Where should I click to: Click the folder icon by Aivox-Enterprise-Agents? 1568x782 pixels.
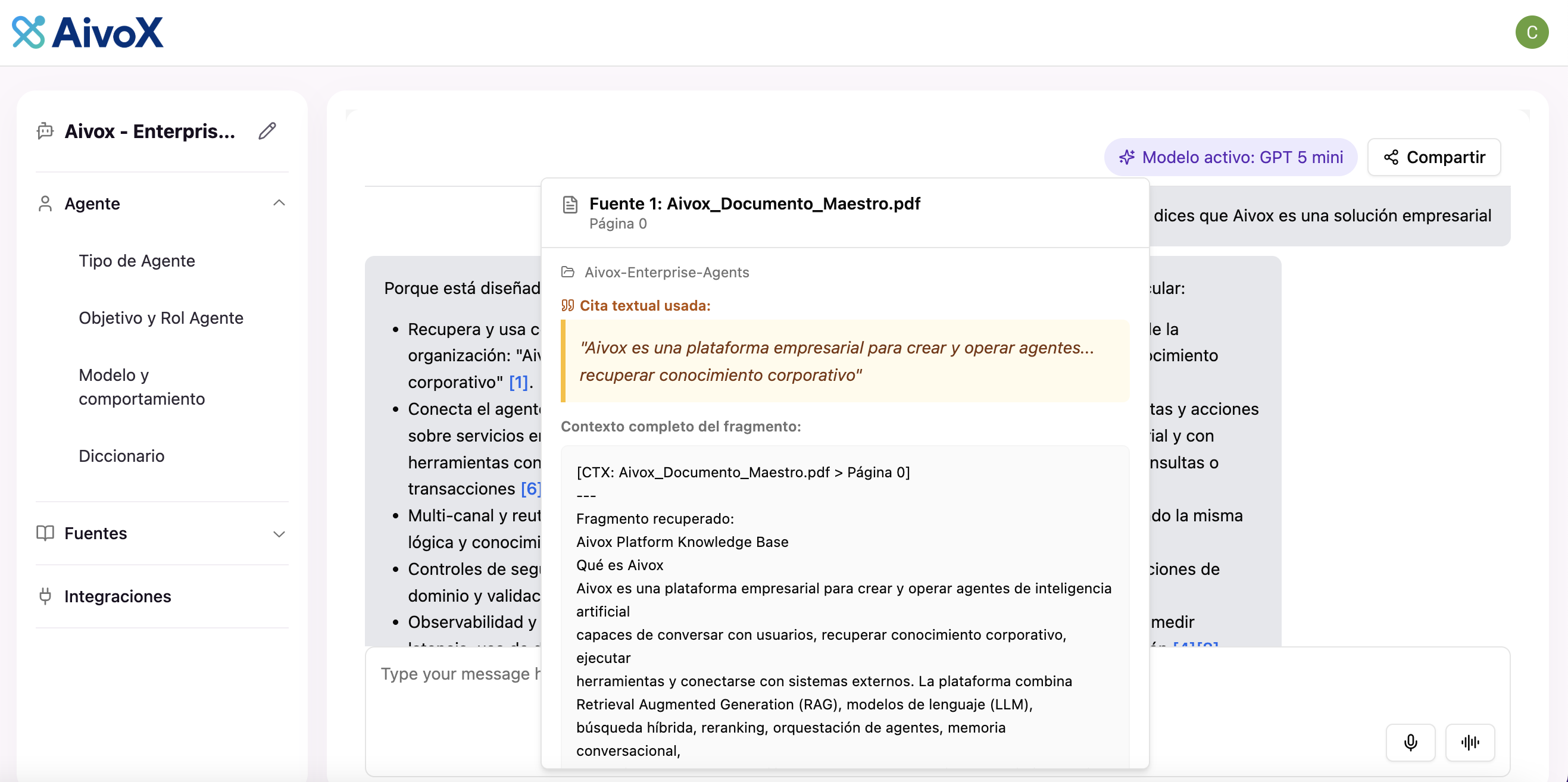tap(567, 272)
